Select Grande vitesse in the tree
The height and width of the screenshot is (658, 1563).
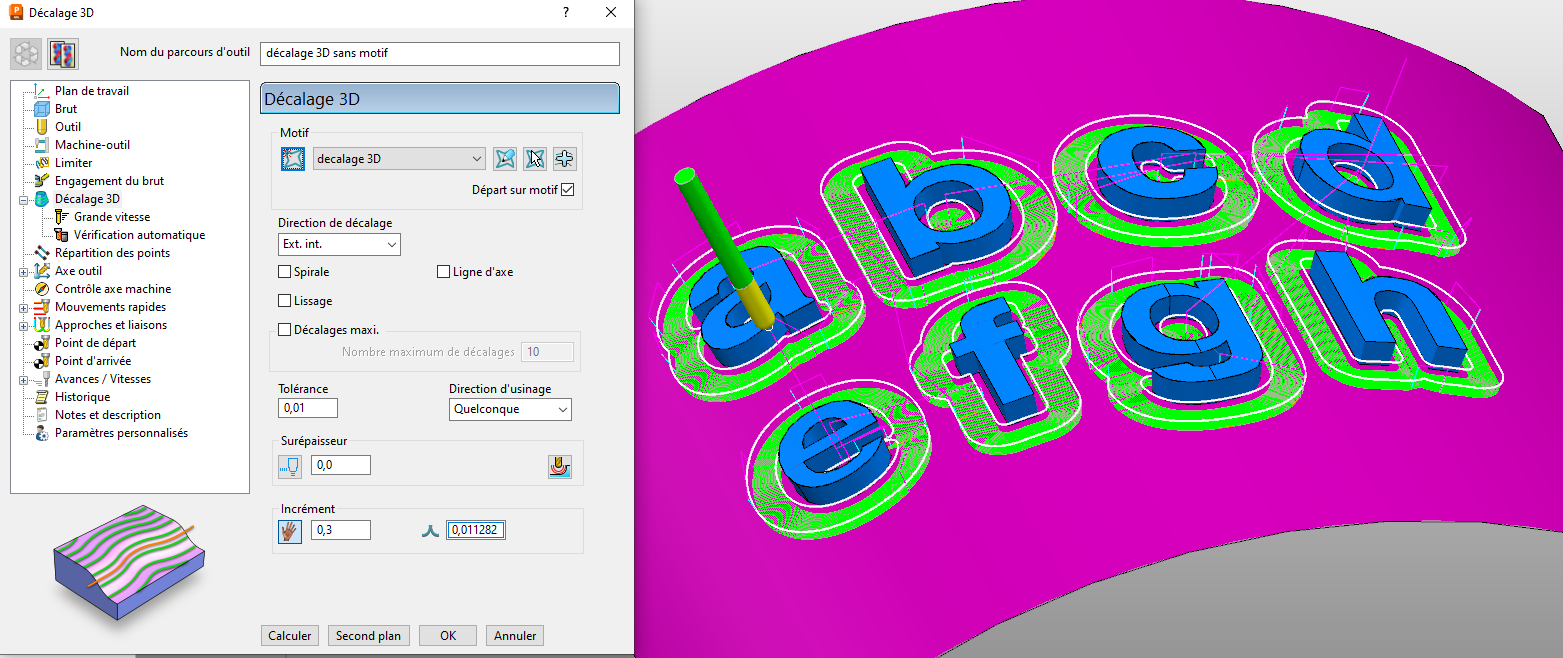click(x=112, y=217)
